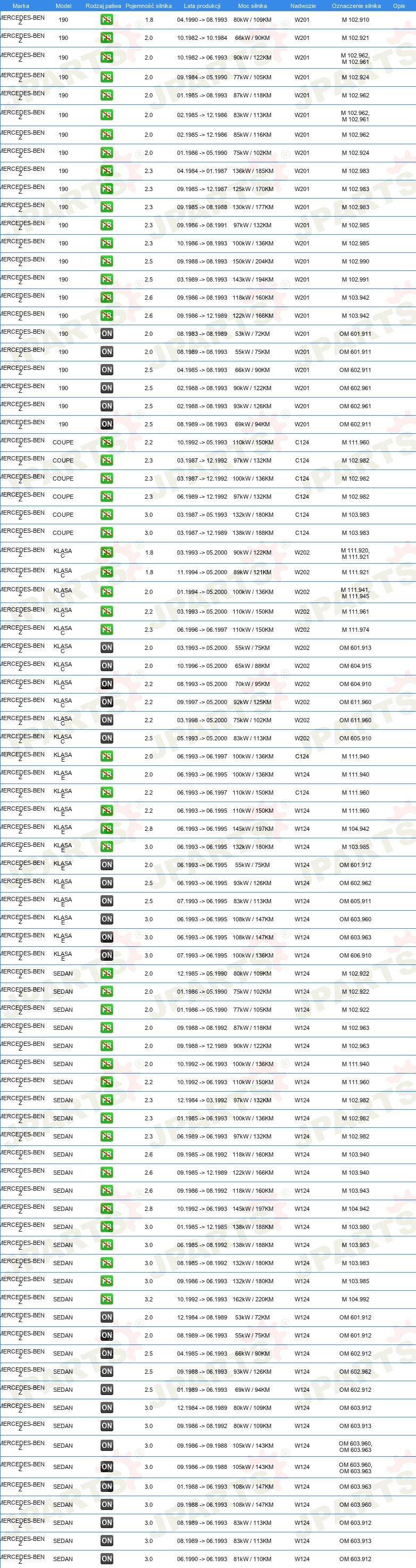This screenshot has height=1568, width=416.
Task: Click the PB icon in the 130kW / 177KM row
Action: 106,207
